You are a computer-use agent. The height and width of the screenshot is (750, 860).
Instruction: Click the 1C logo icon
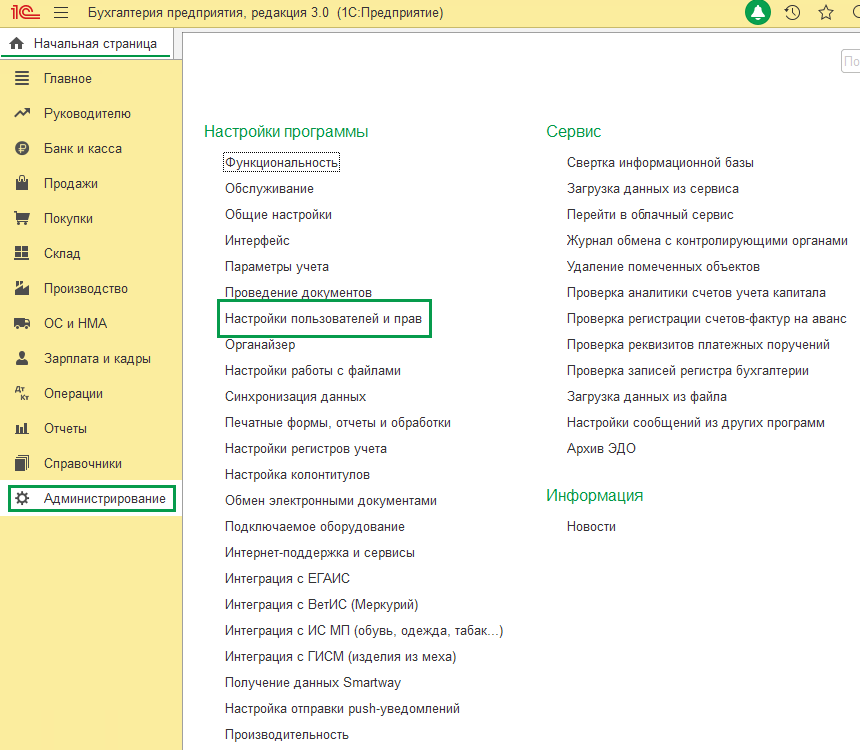(x=25, y=12)
